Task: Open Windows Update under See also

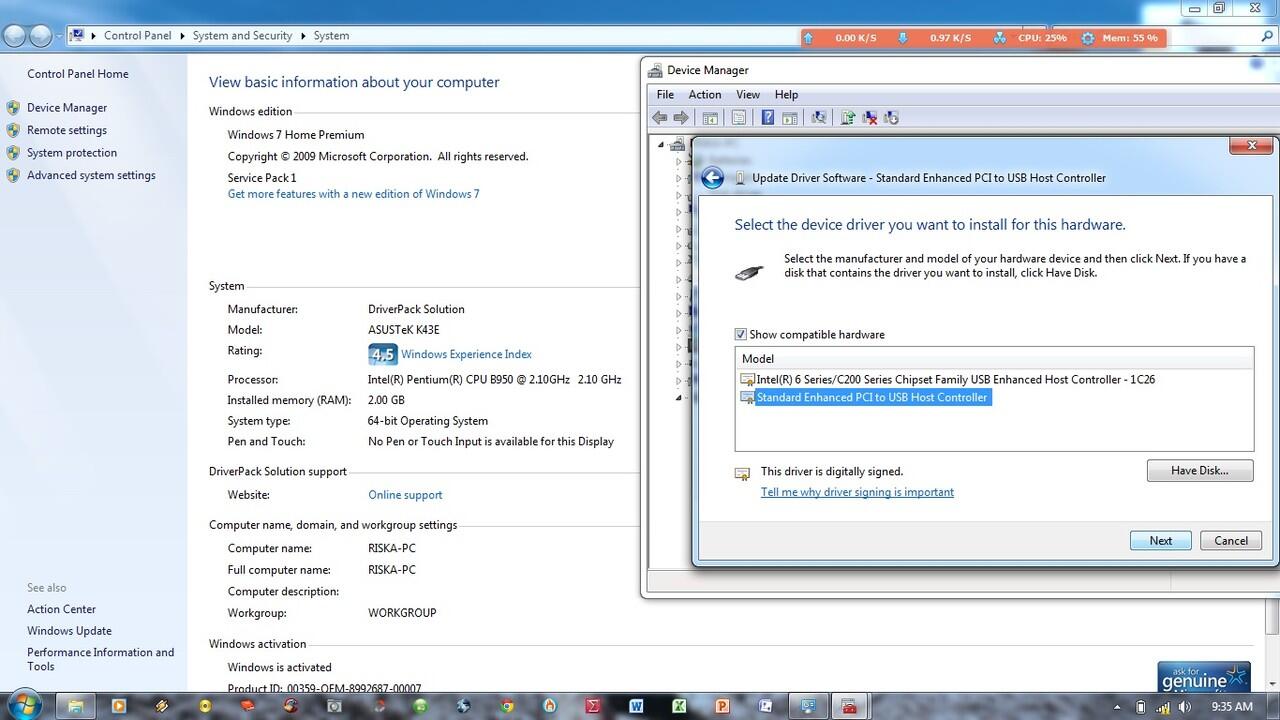Action: (x=69, y=631)
